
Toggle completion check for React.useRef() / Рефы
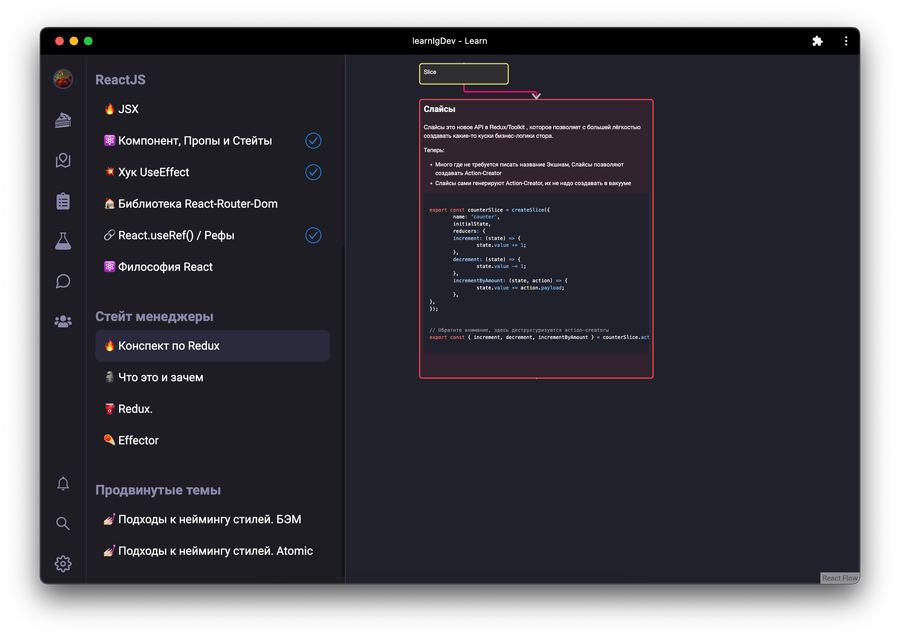click(313, 235)
